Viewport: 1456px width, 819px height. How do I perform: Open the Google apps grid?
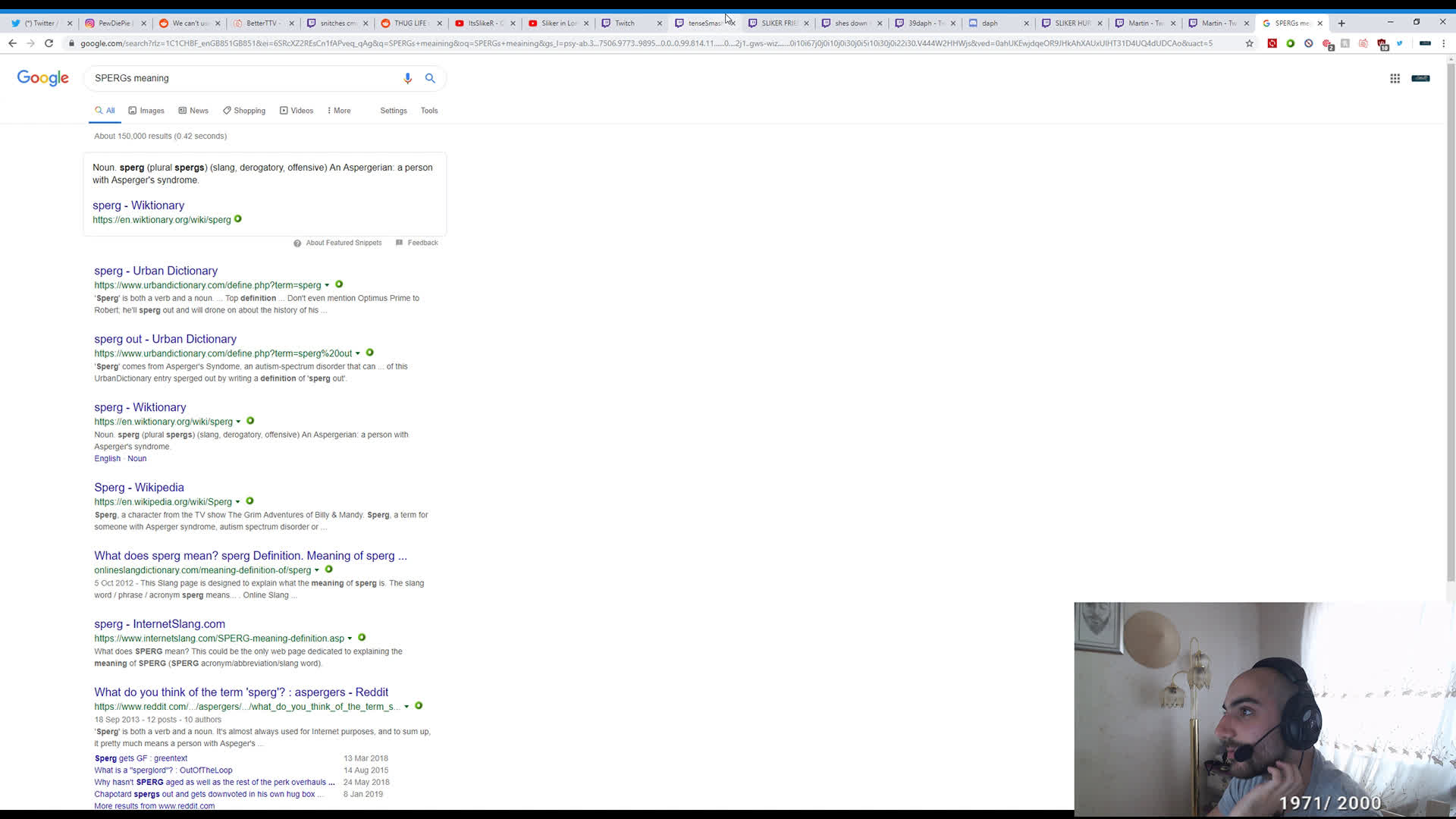[x=1395, y=78]
